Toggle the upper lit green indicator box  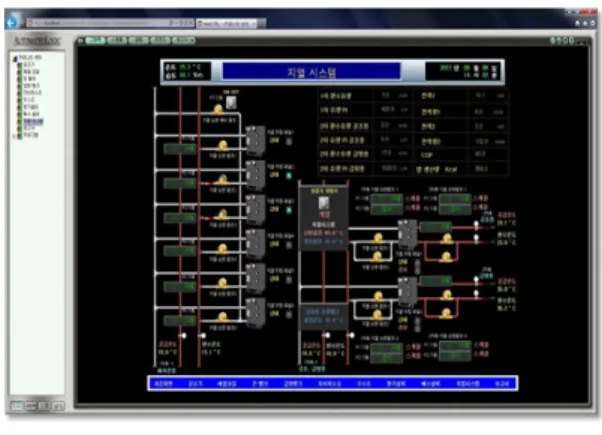(x=289, y=175)
